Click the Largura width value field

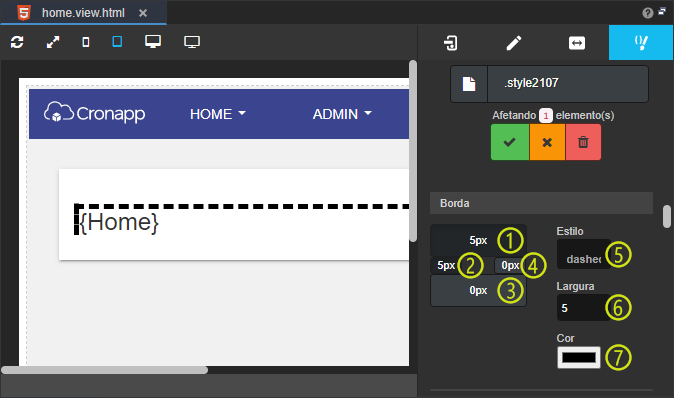583,308
